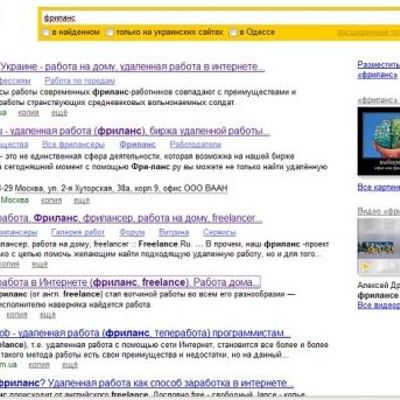The image size is (400, 400).
Task: Toggle the «в Одессе» checkbox
Action: coord(234,32)
